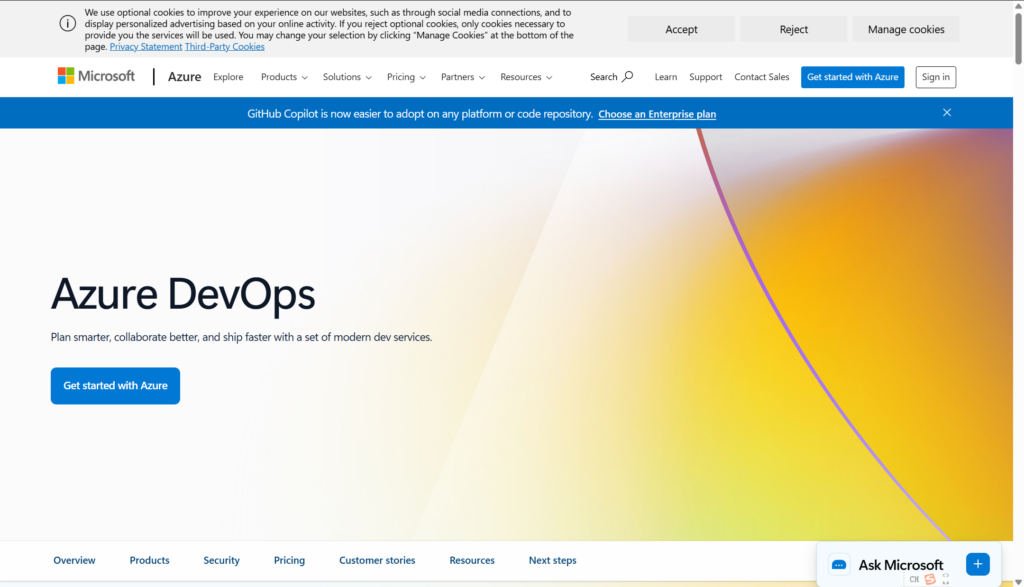Open the Explore menu item

coord(228,77)
